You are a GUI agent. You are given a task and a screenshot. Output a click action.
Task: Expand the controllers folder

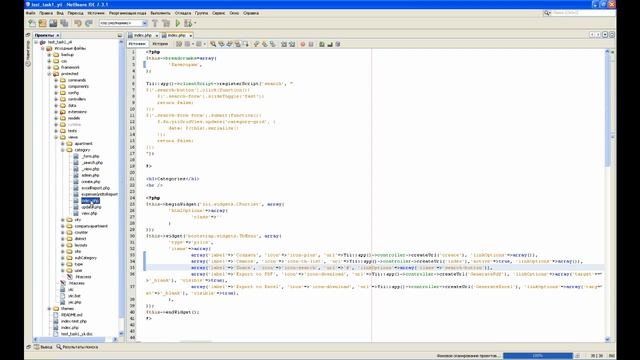coord(56,99)
